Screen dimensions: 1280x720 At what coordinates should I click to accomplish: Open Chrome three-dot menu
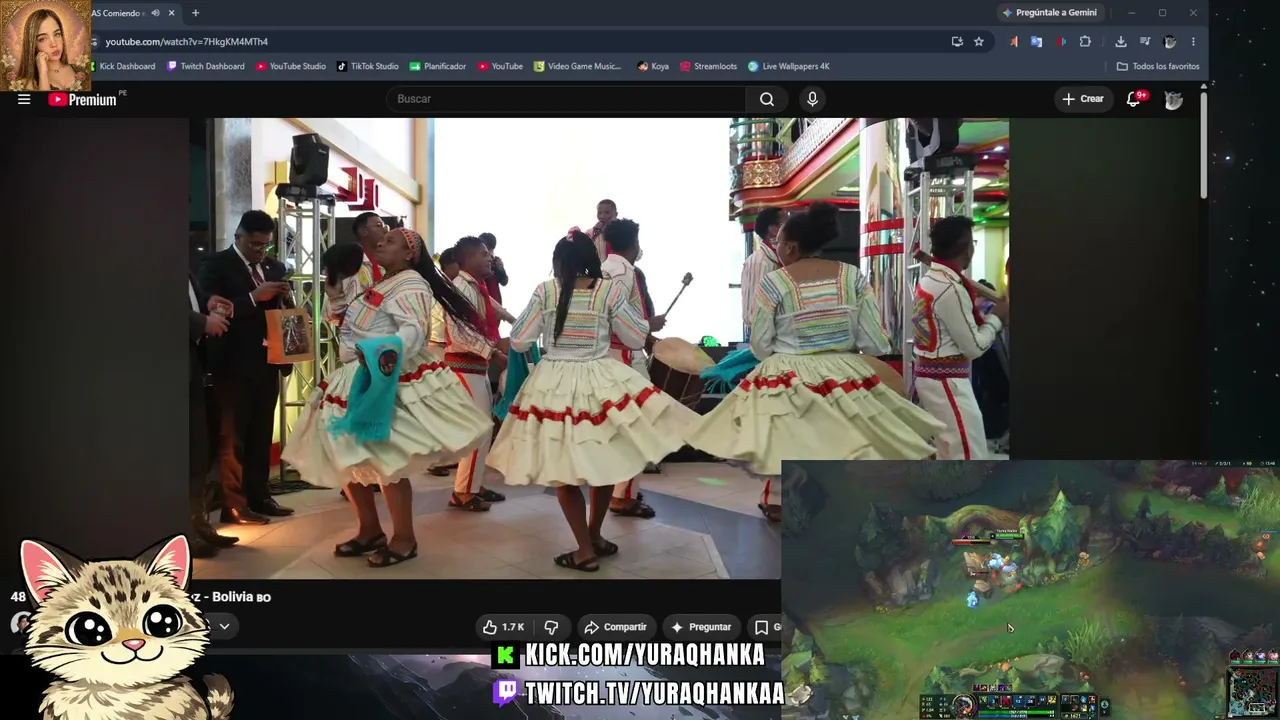point(1193,42)
